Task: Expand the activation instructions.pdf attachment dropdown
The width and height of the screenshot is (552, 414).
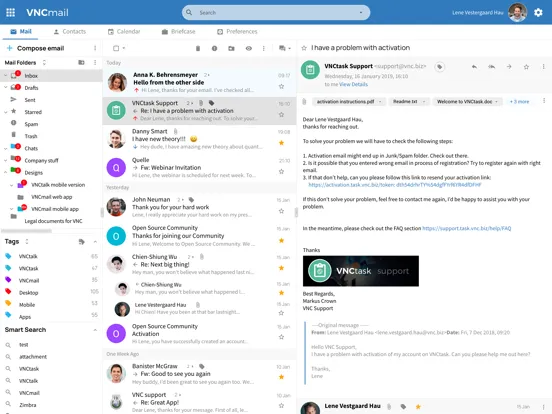Action: coord(380,102)
